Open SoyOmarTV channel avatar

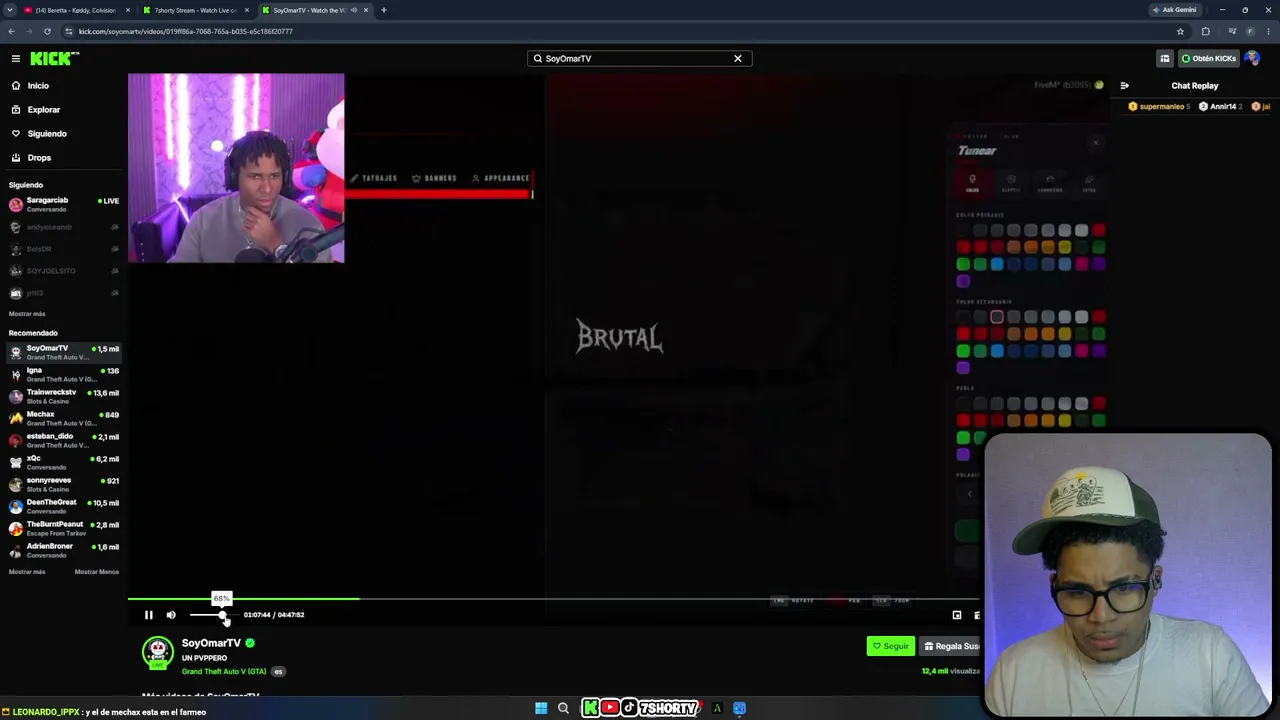click(157, 653)
